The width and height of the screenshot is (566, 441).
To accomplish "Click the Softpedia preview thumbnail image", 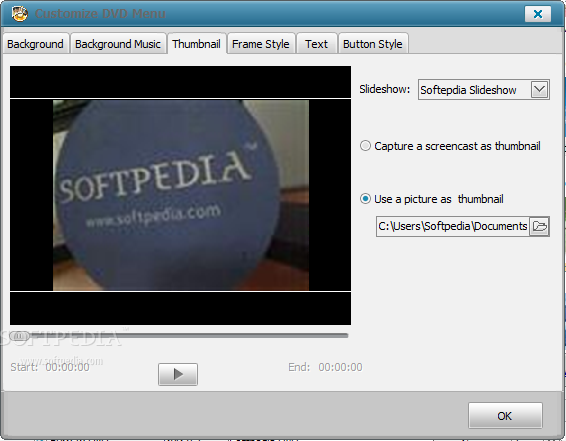I will (181, 195).
